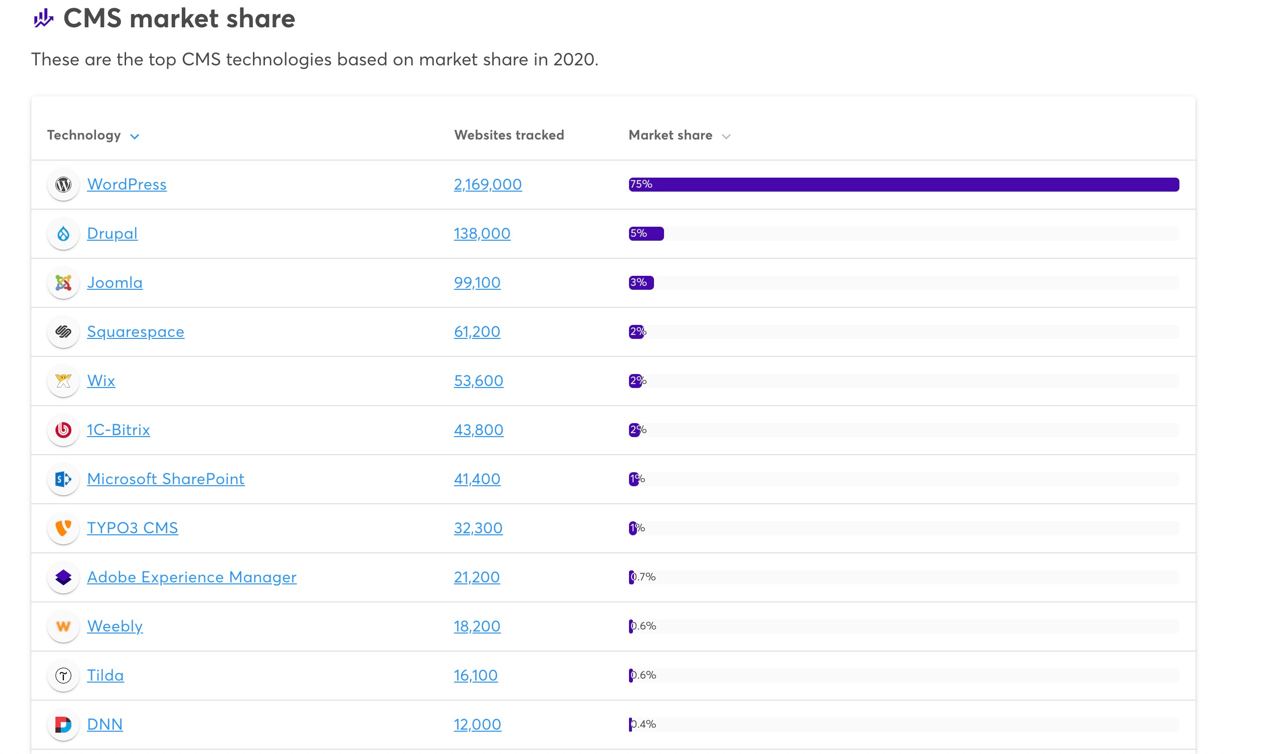
Task: Open the Microsoft SharePoint link
Action: coord(166,478)
